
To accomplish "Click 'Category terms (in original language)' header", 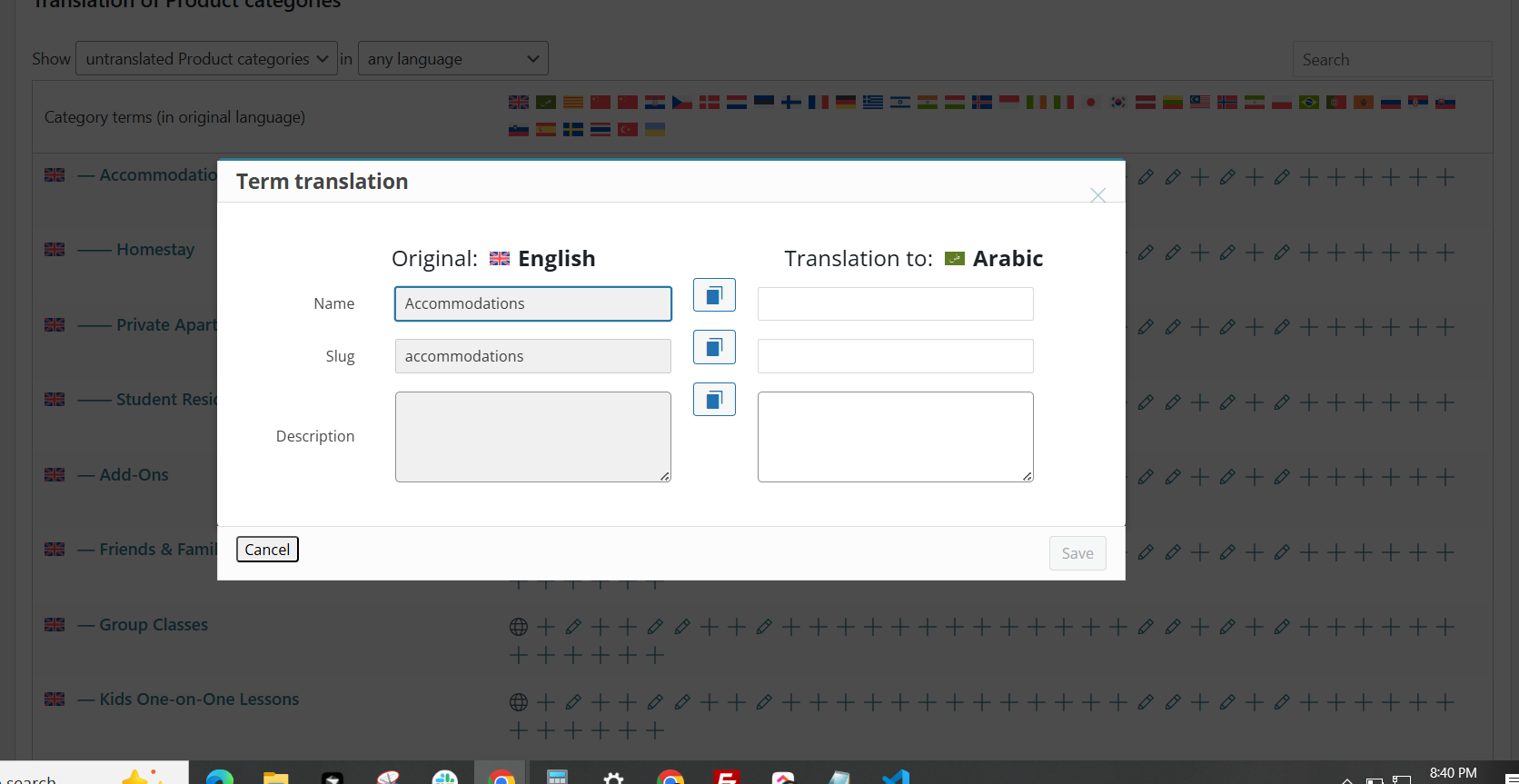I will pyautogui.click(x=174, y=117).
